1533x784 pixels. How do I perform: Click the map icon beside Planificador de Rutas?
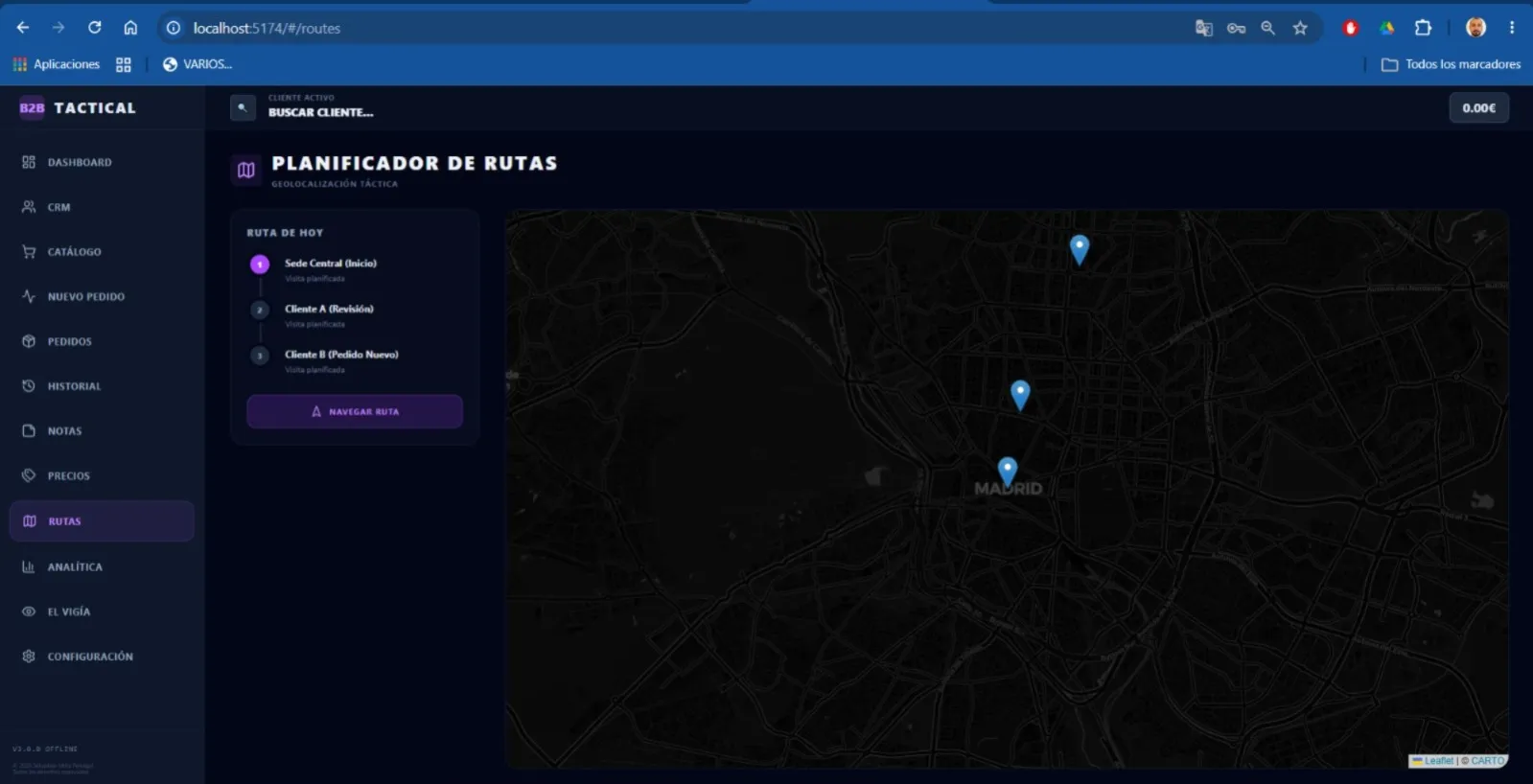[246, 170]
